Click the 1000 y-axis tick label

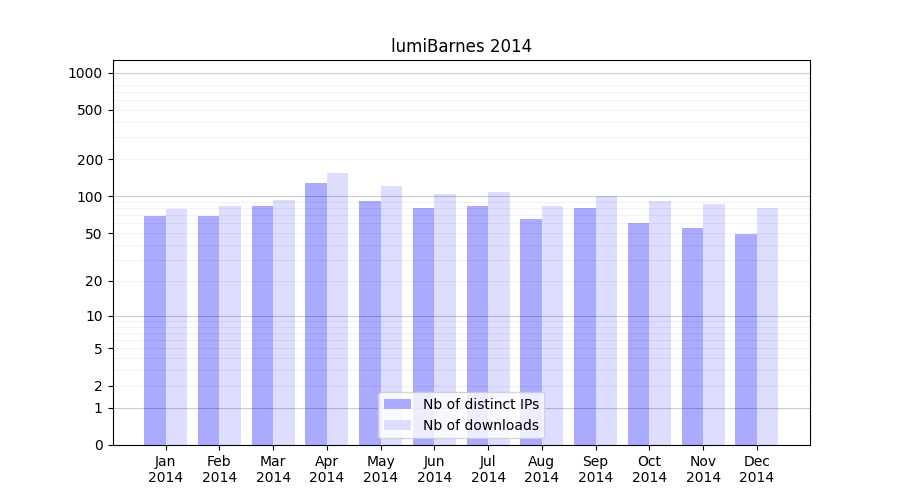[x=85, y=73]
